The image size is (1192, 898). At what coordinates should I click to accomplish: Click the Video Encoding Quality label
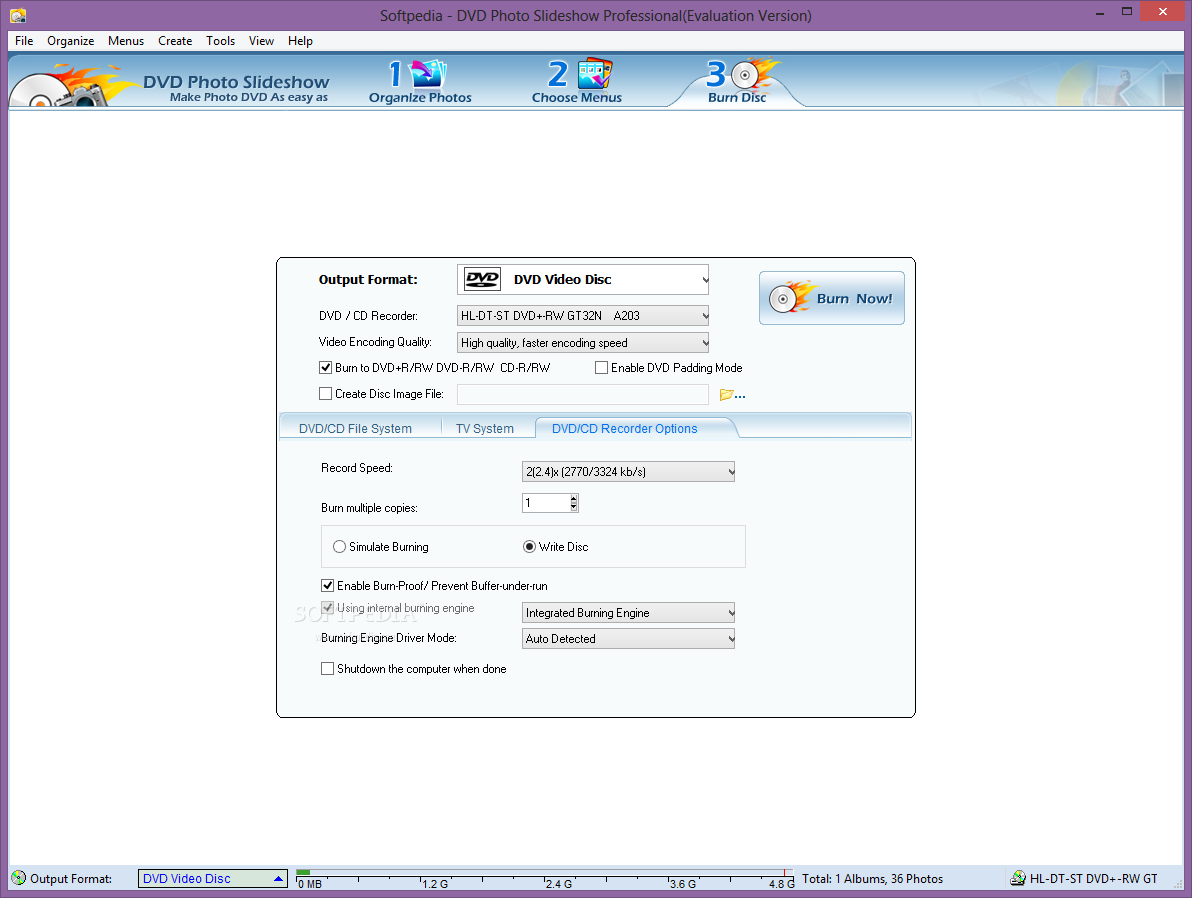375,342
